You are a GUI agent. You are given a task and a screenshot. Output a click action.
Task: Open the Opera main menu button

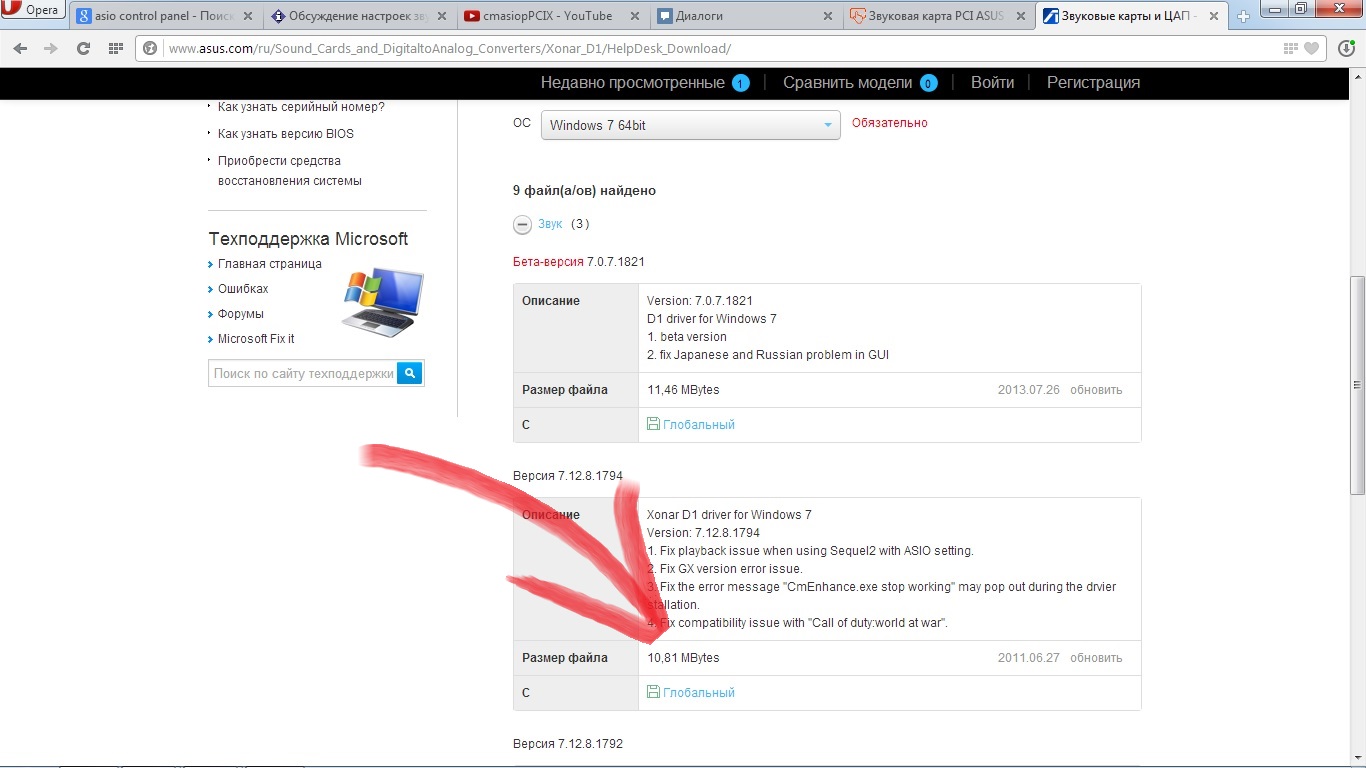pyautogui.click(x=33, y=11)
